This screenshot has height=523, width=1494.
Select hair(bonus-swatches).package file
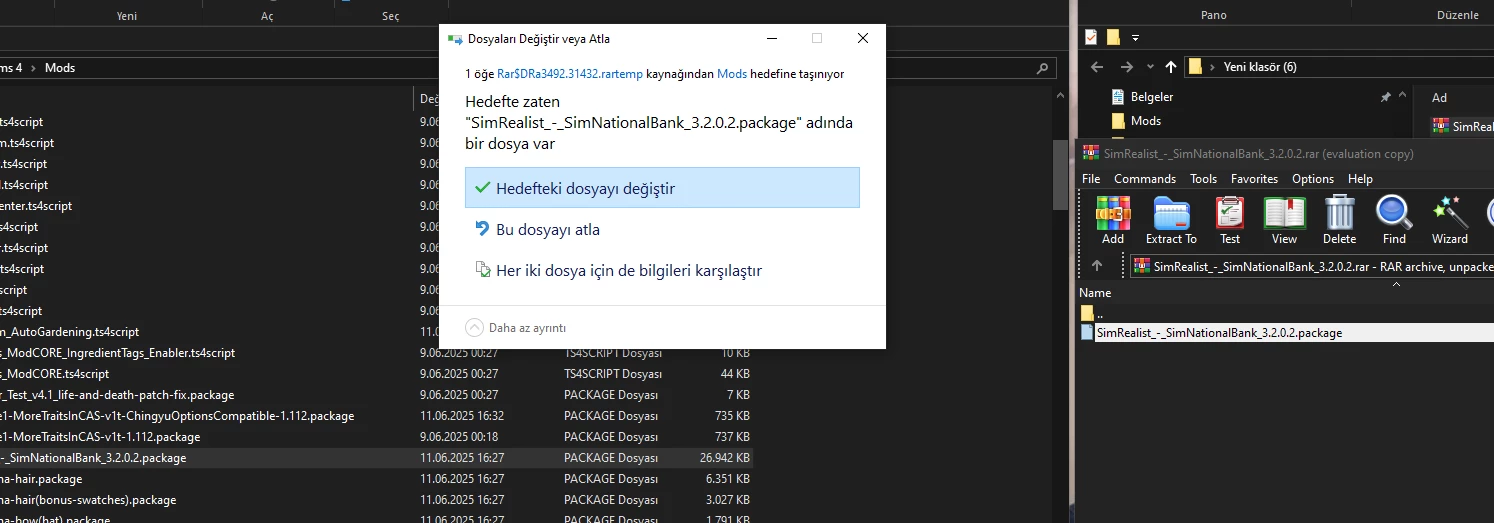click(88, 500)
